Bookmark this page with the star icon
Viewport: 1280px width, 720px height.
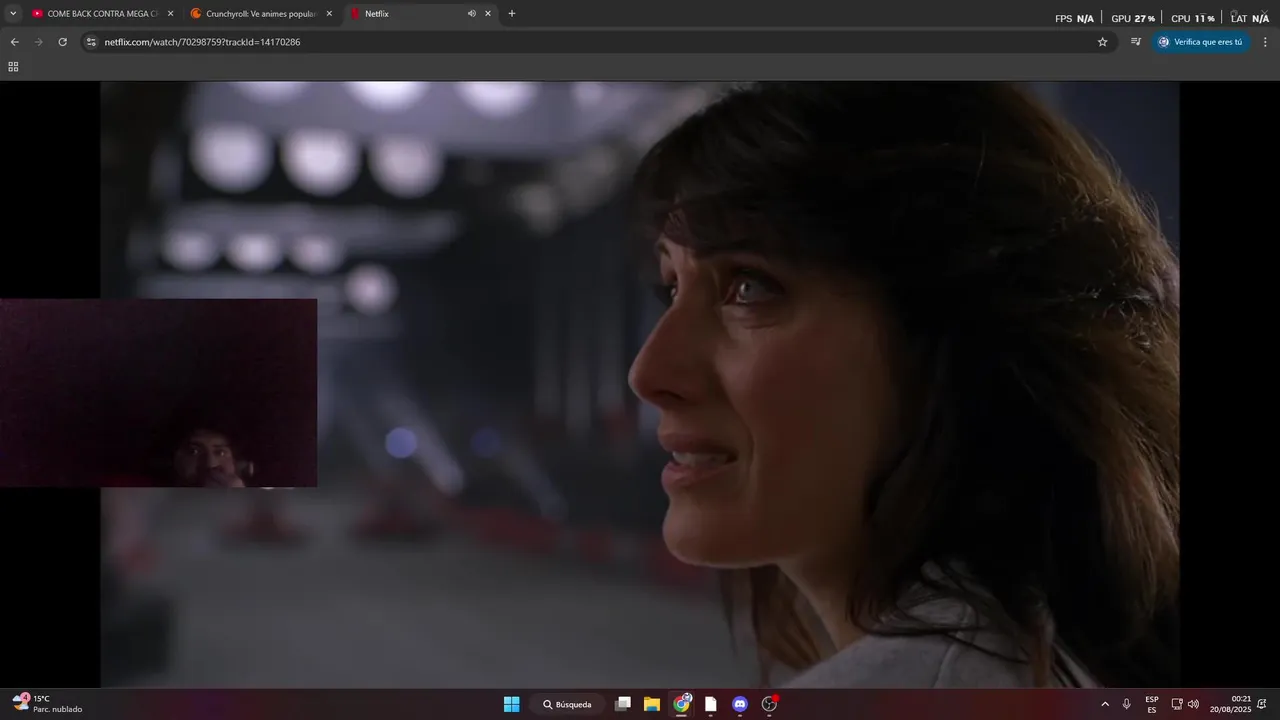point(1103,42)
